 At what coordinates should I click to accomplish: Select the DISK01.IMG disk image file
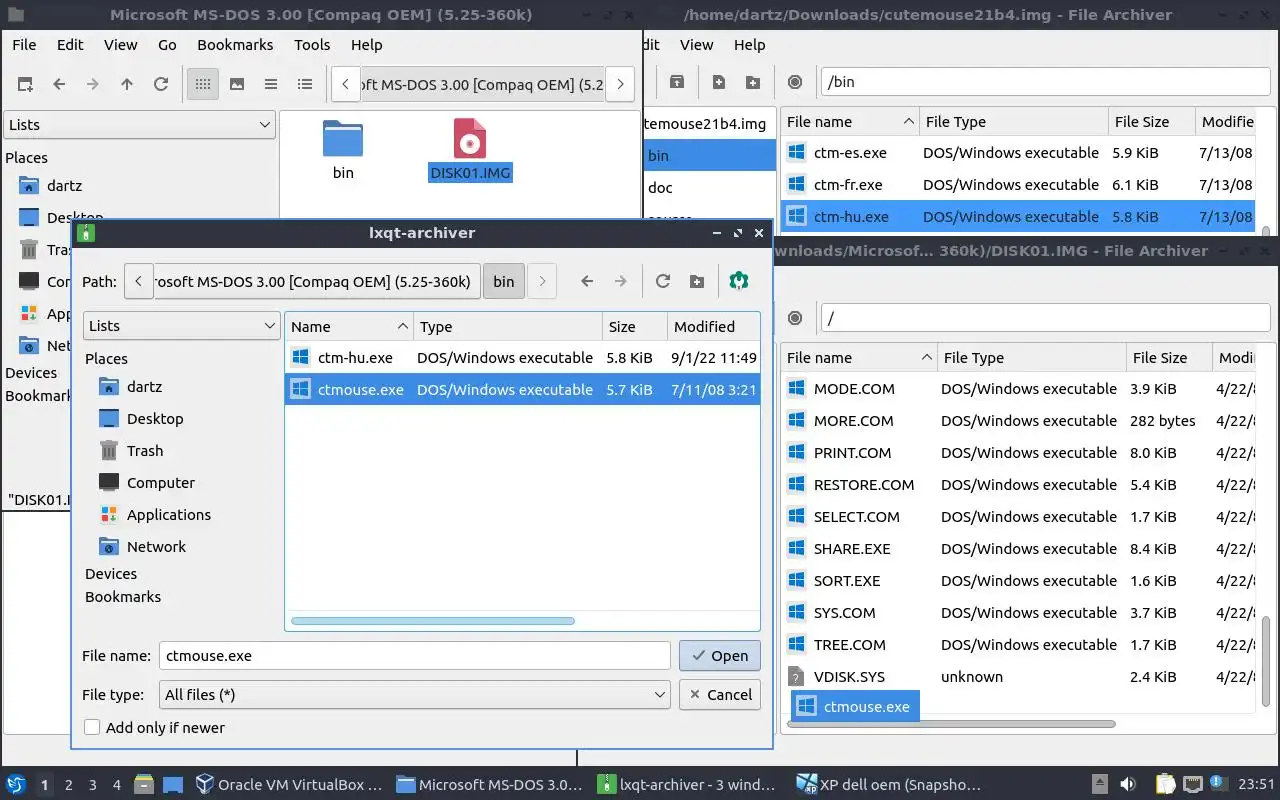point(470,150)
